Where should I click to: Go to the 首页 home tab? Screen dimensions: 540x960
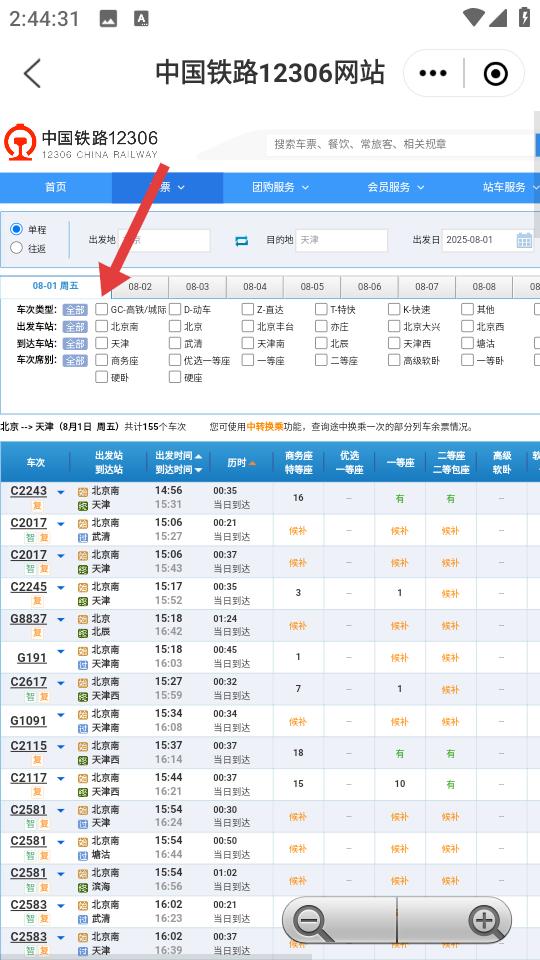[x=56, y=187]
